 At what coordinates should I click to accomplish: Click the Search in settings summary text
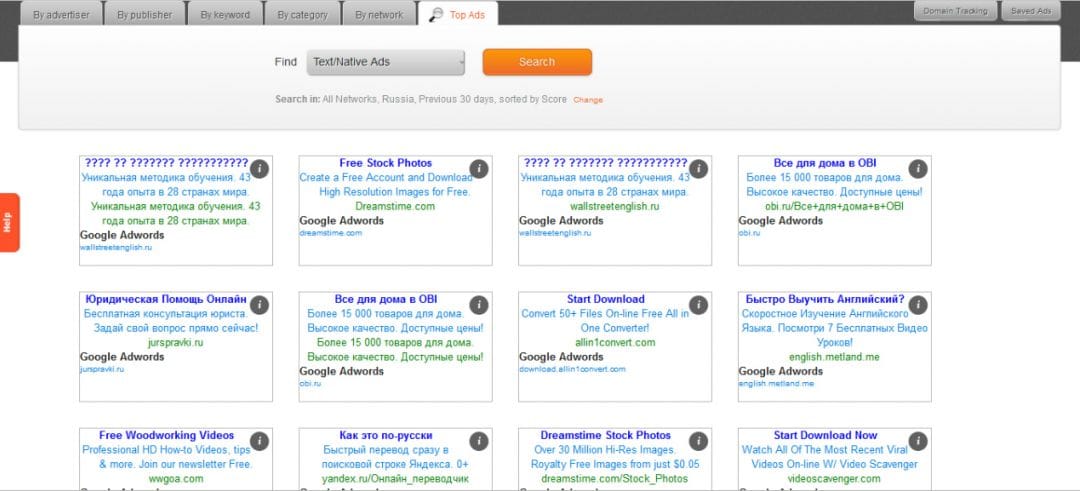tap(421, 100)
